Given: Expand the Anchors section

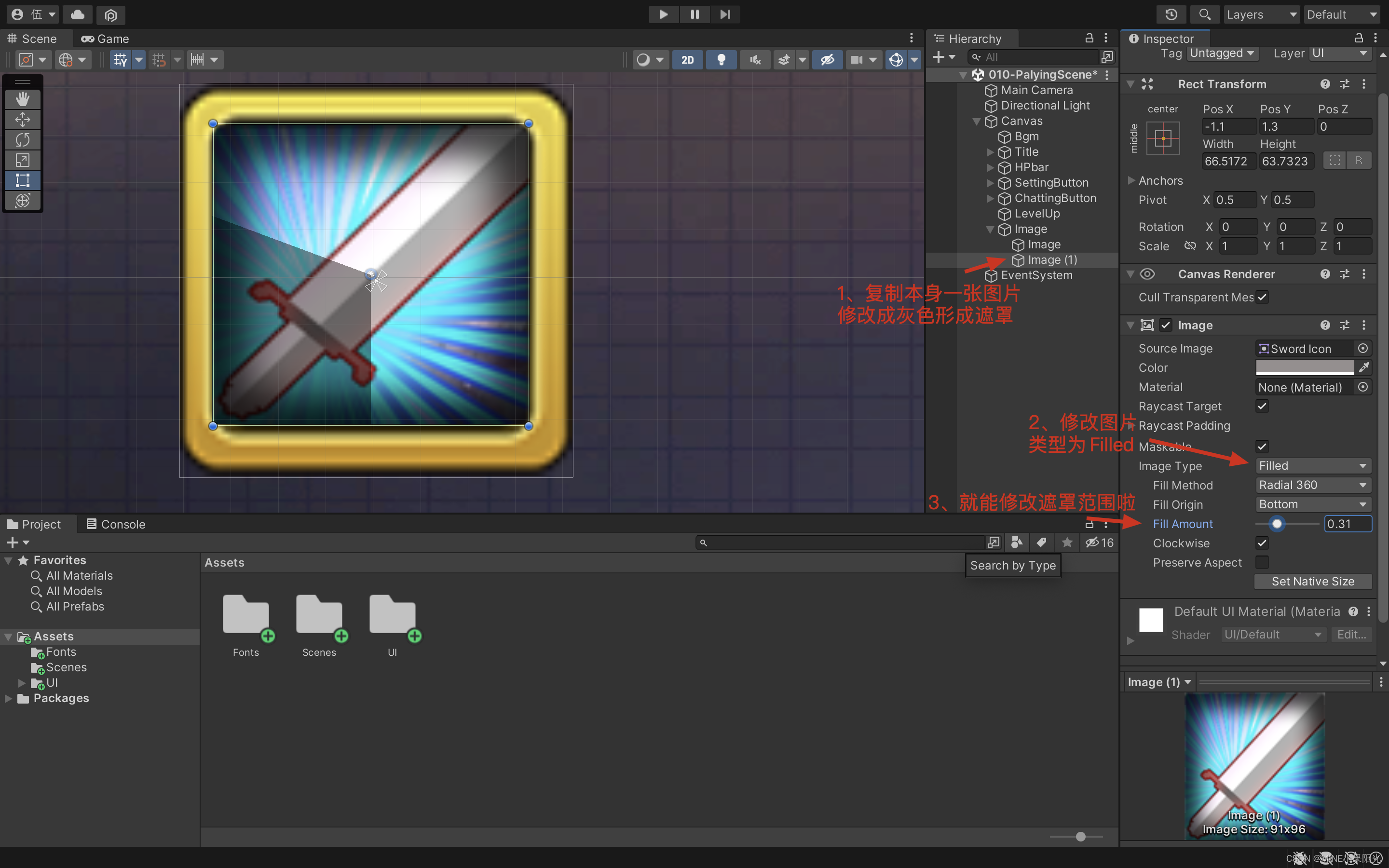Looking at the screenshot, I should pos(1131,180).
